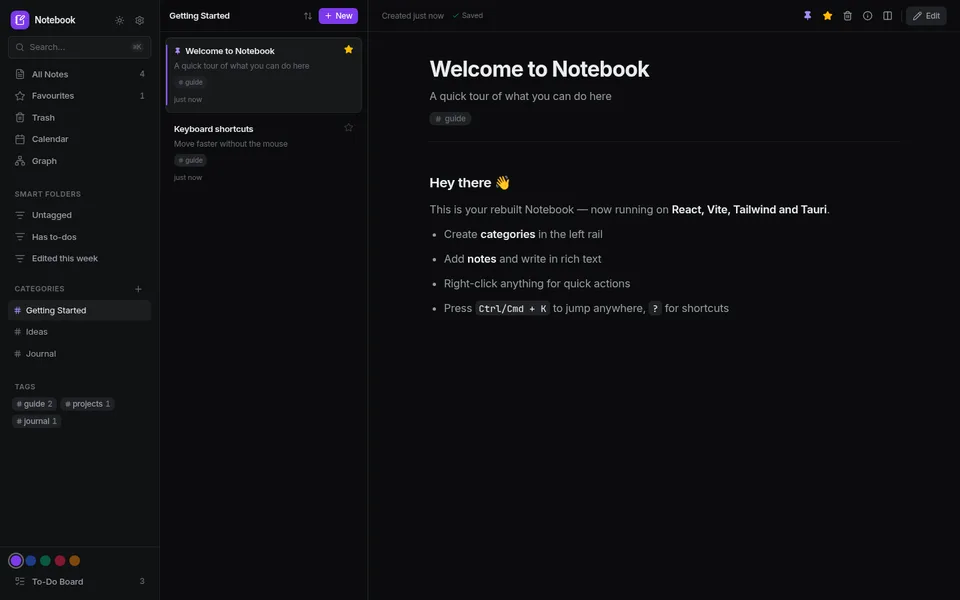The image size is (960, 600).
Task: Choose the green accent color
Action: pyautogui.click(x=45, y=560)
